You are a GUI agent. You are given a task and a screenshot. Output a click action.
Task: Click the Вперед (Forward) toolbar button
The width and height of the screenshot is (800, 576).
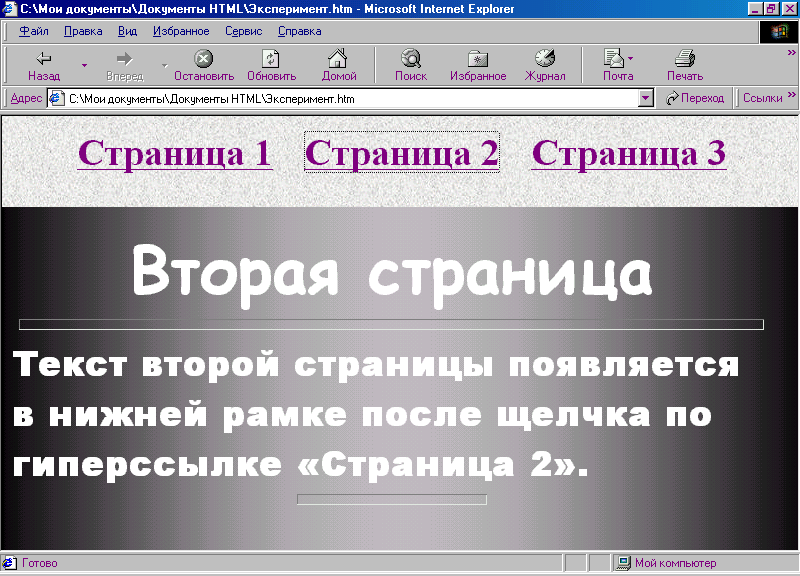click(x=124, y=65)
